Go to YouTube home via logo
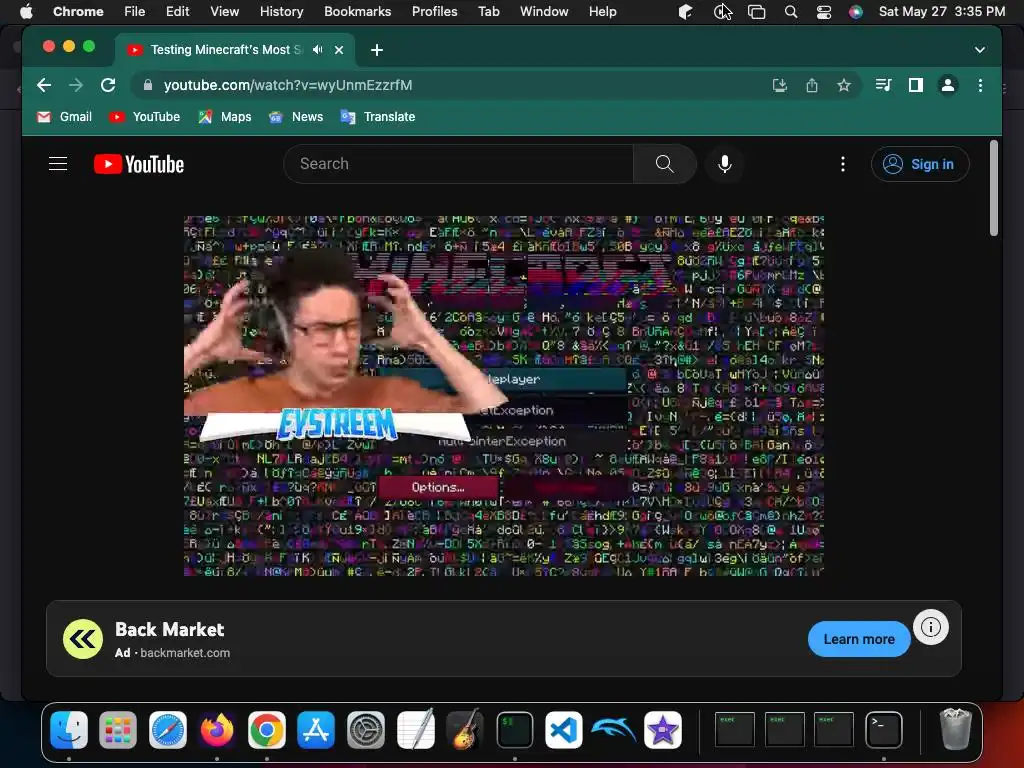This screenshot has width=1024, height=768. [x=138, y=164]
